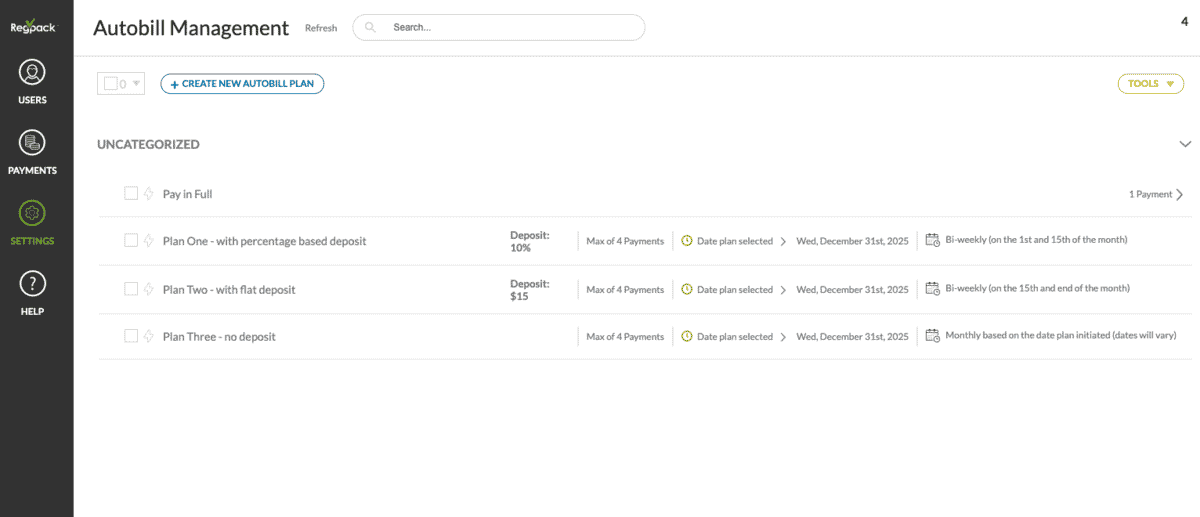Click Create New Autobill Plan button
The height and width of the screenshot is (517, 1200).
click(x=242, y=84)
